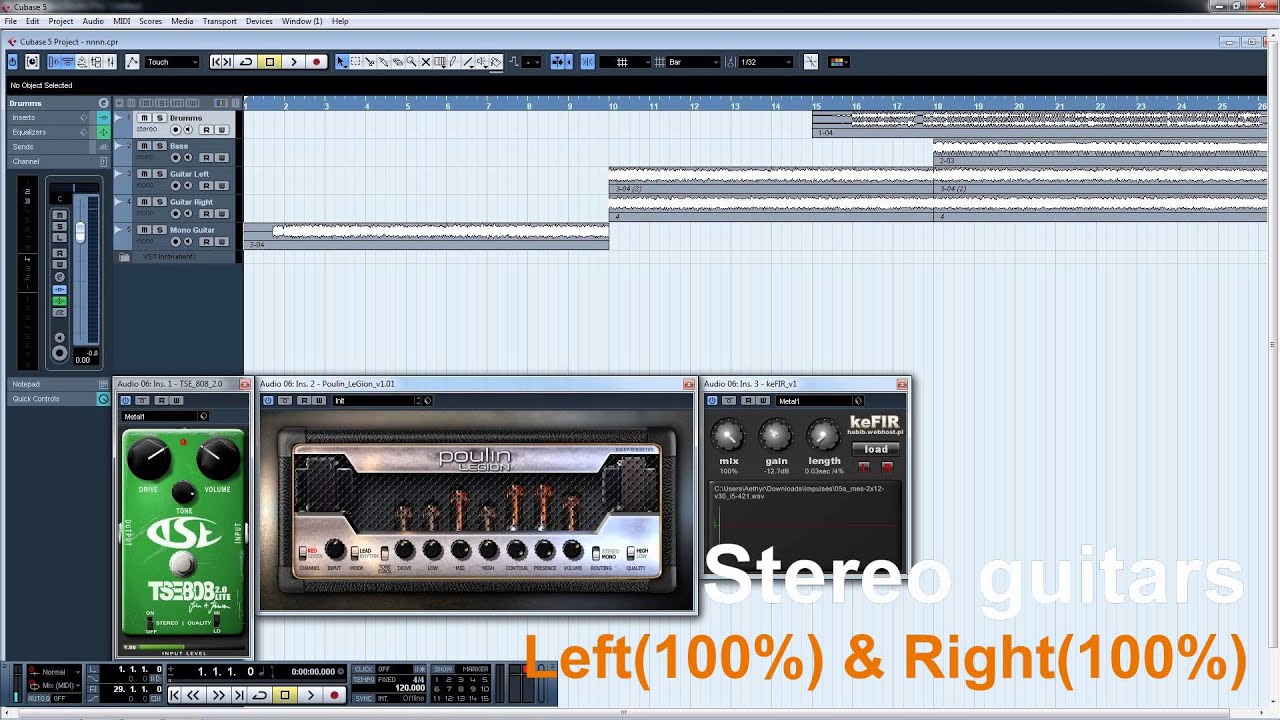Click the top toolbar Record button
The height and width of the screenshot is (720, 1280).
(x=316, y=62)
